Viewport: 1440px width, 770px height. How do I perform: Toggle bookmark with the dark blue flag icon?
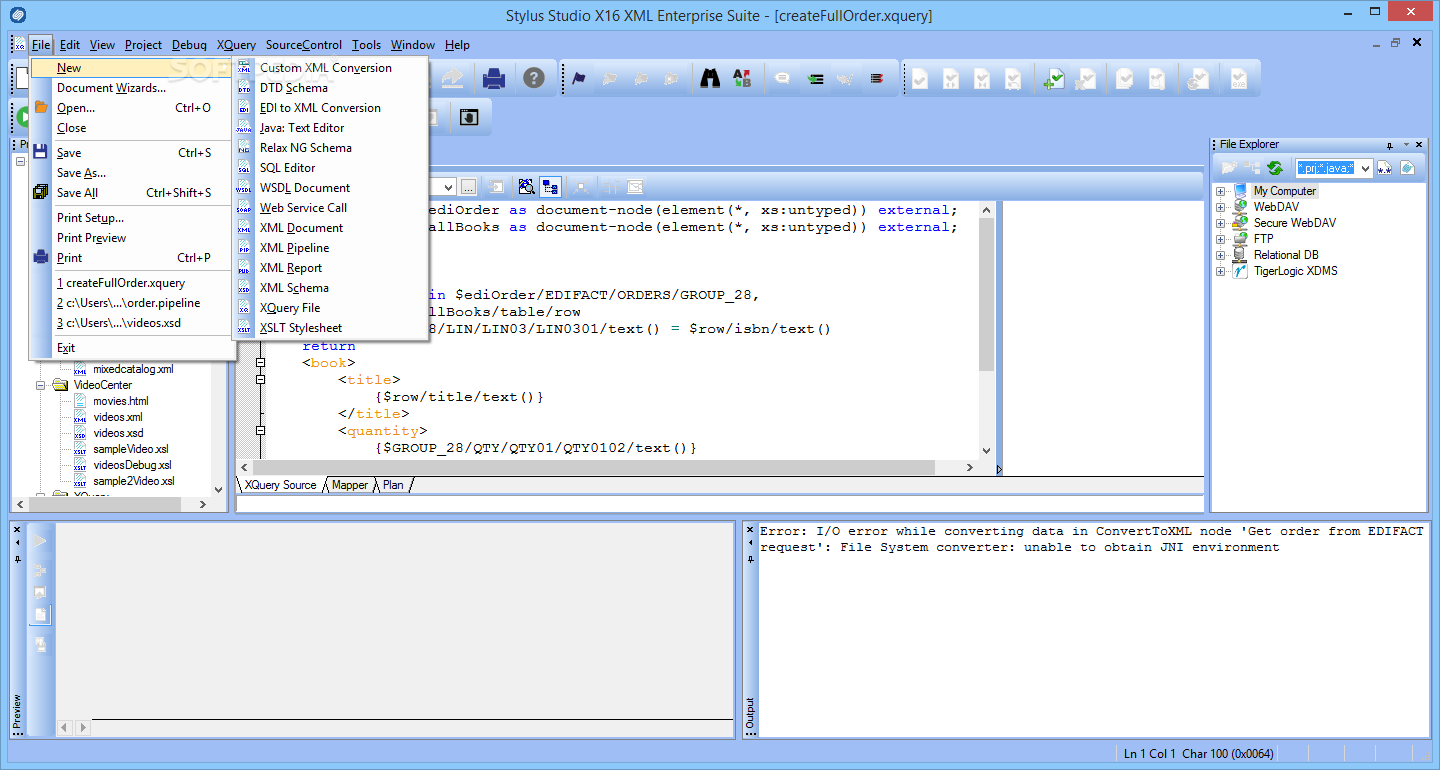(x=579, y=78)
